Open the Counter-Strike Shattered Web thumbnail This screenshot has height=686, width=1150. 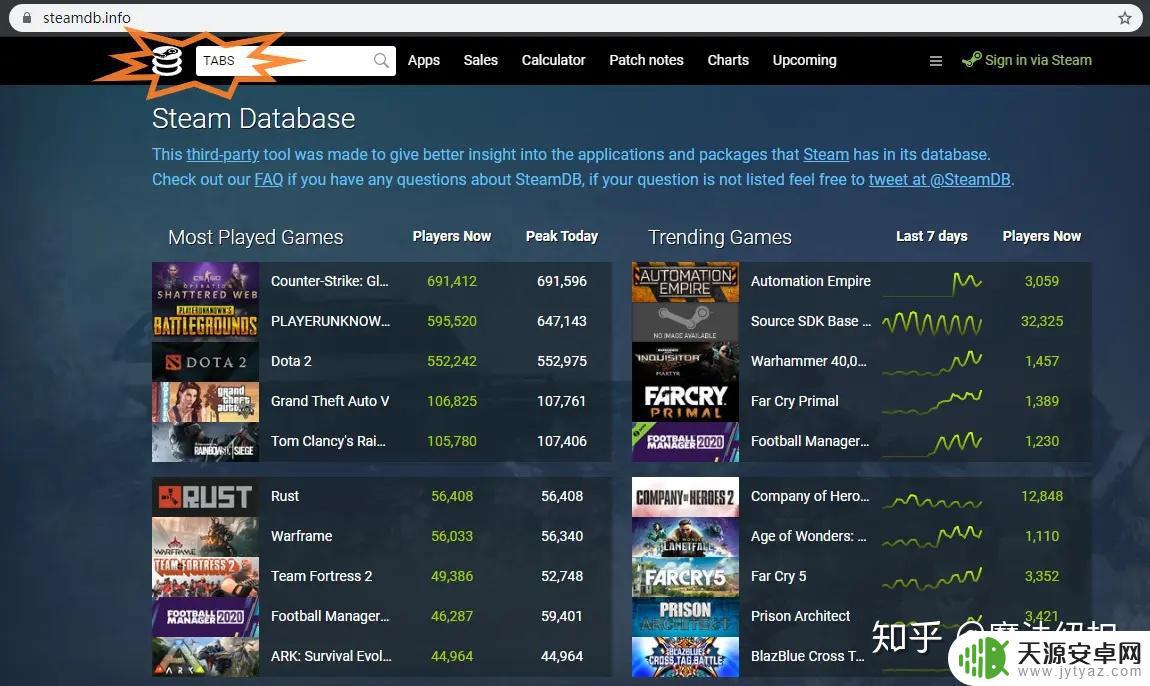(x=205, y=282)
